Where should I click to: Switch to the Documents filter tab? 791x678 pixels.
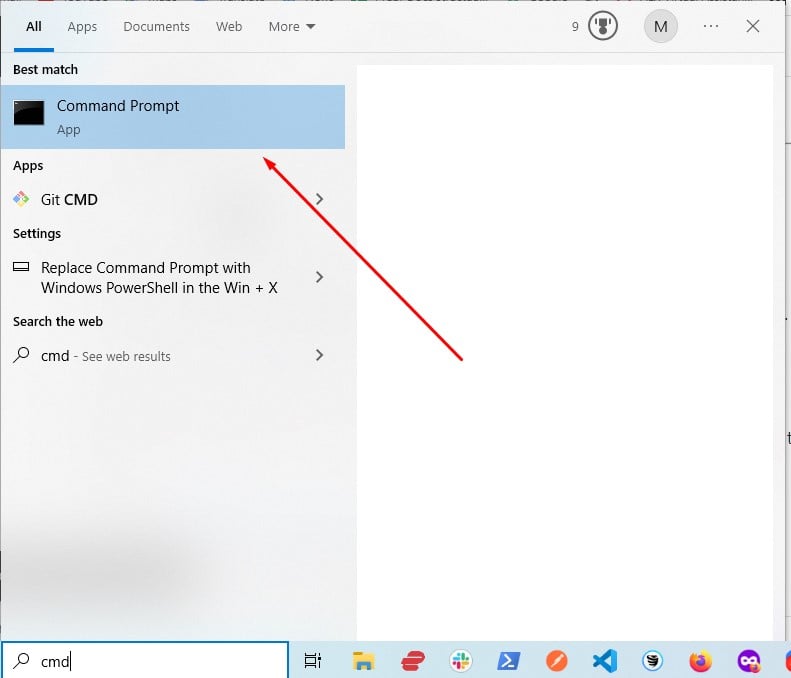(x=156, y=26)
